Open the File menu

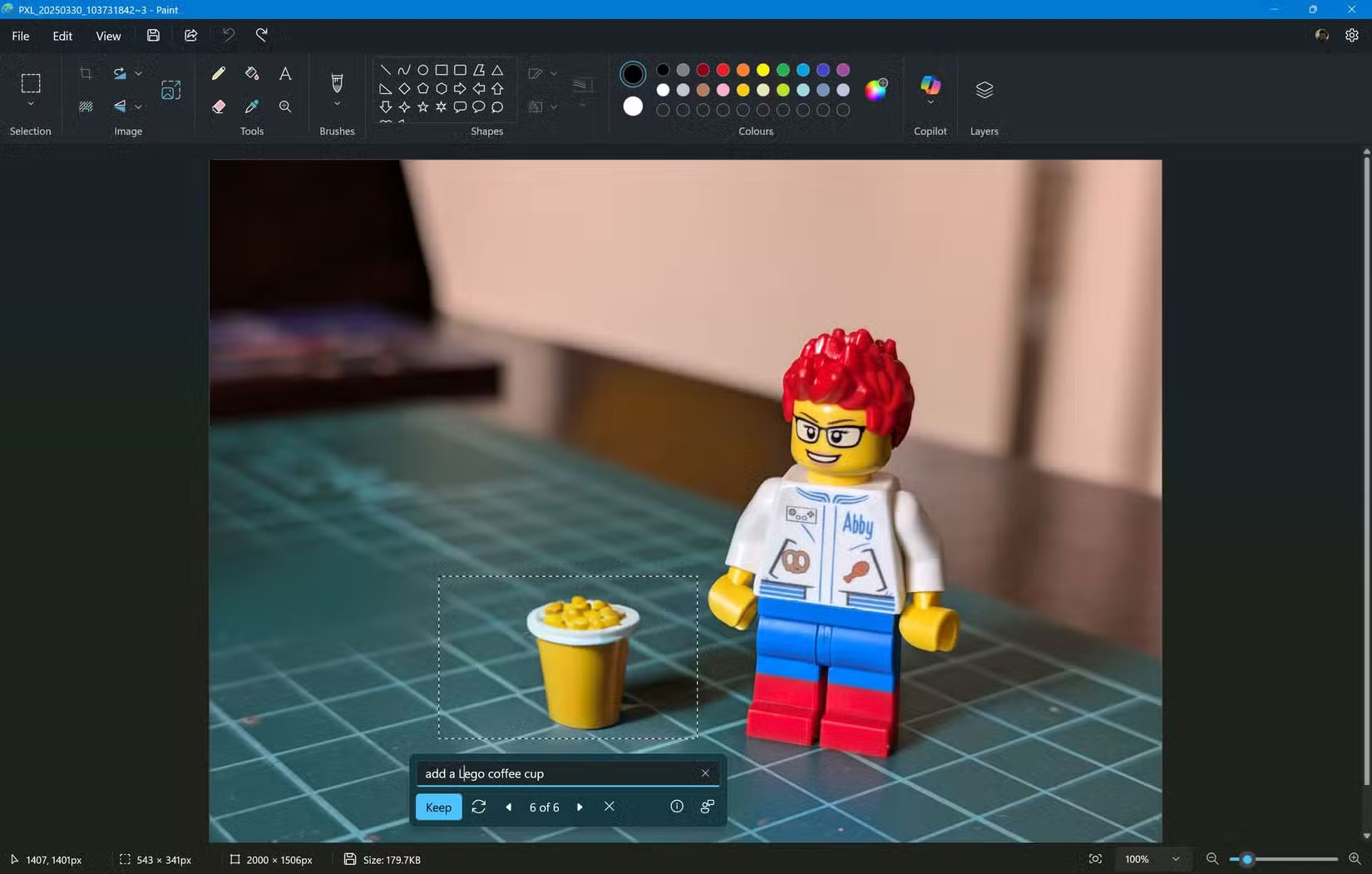(x=20, y=36)
